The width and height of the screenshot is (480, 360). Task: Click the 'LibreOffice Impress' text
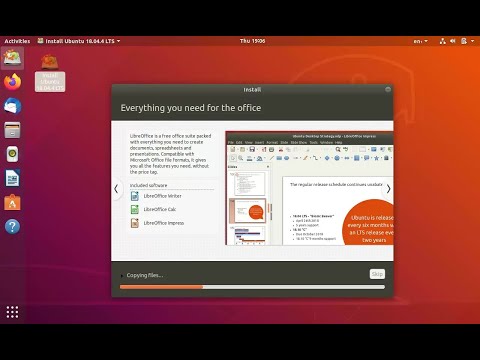click(x=164, y=223)
